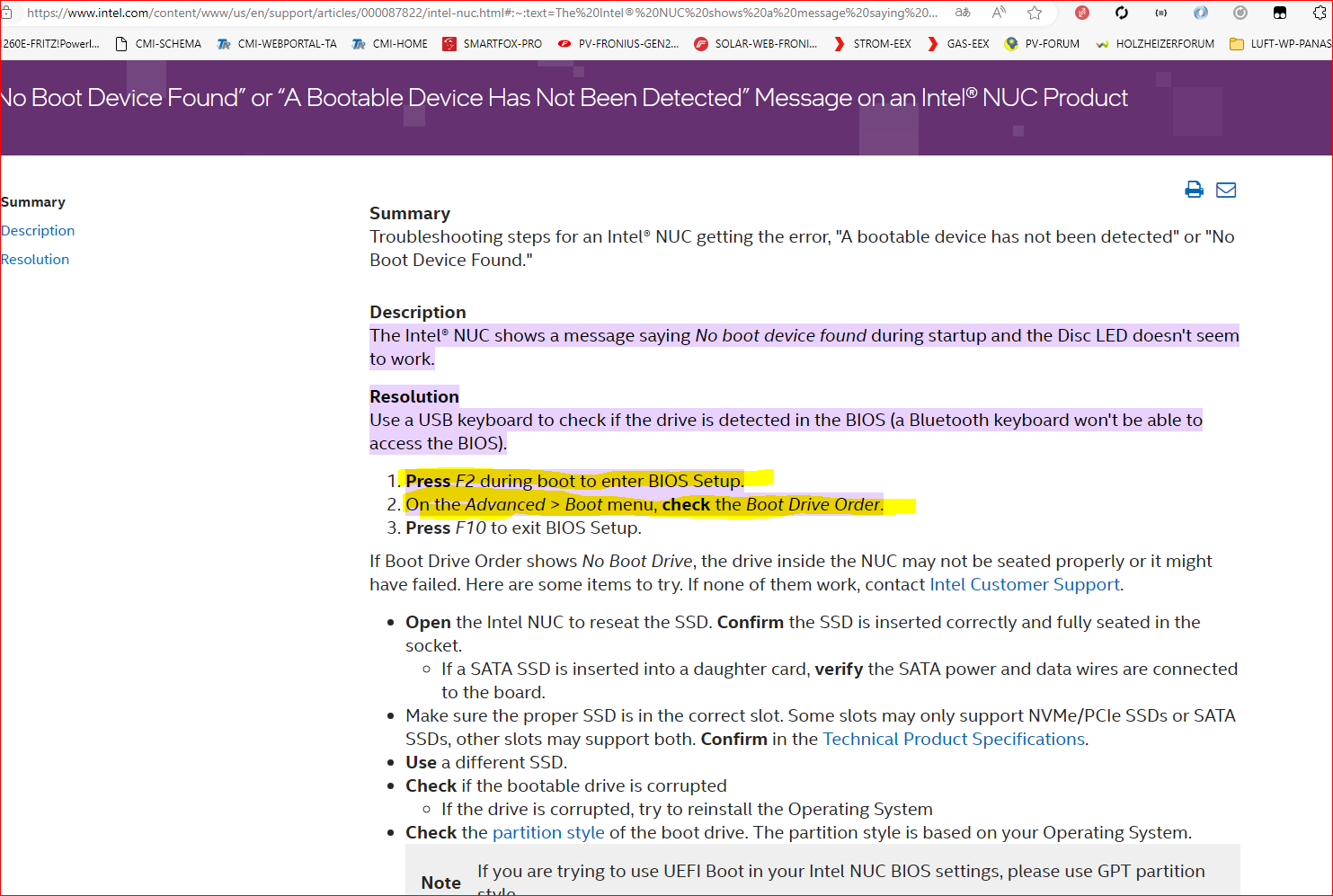
Task: Open the gray round extension icon
Action: pyautogui.click(x=1240, y=13)
